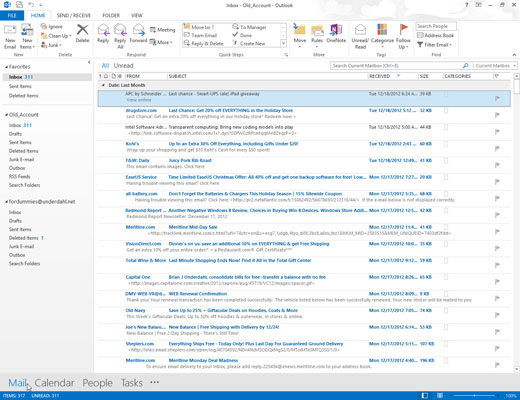Collapse the Date: Last Month group
Viewport: 520px width, 400px height.
click(103, 85)
